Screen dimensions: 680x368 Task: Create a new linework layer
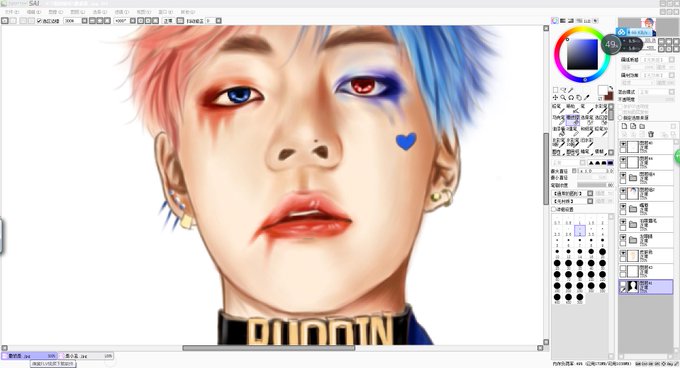tap(633, 126)
